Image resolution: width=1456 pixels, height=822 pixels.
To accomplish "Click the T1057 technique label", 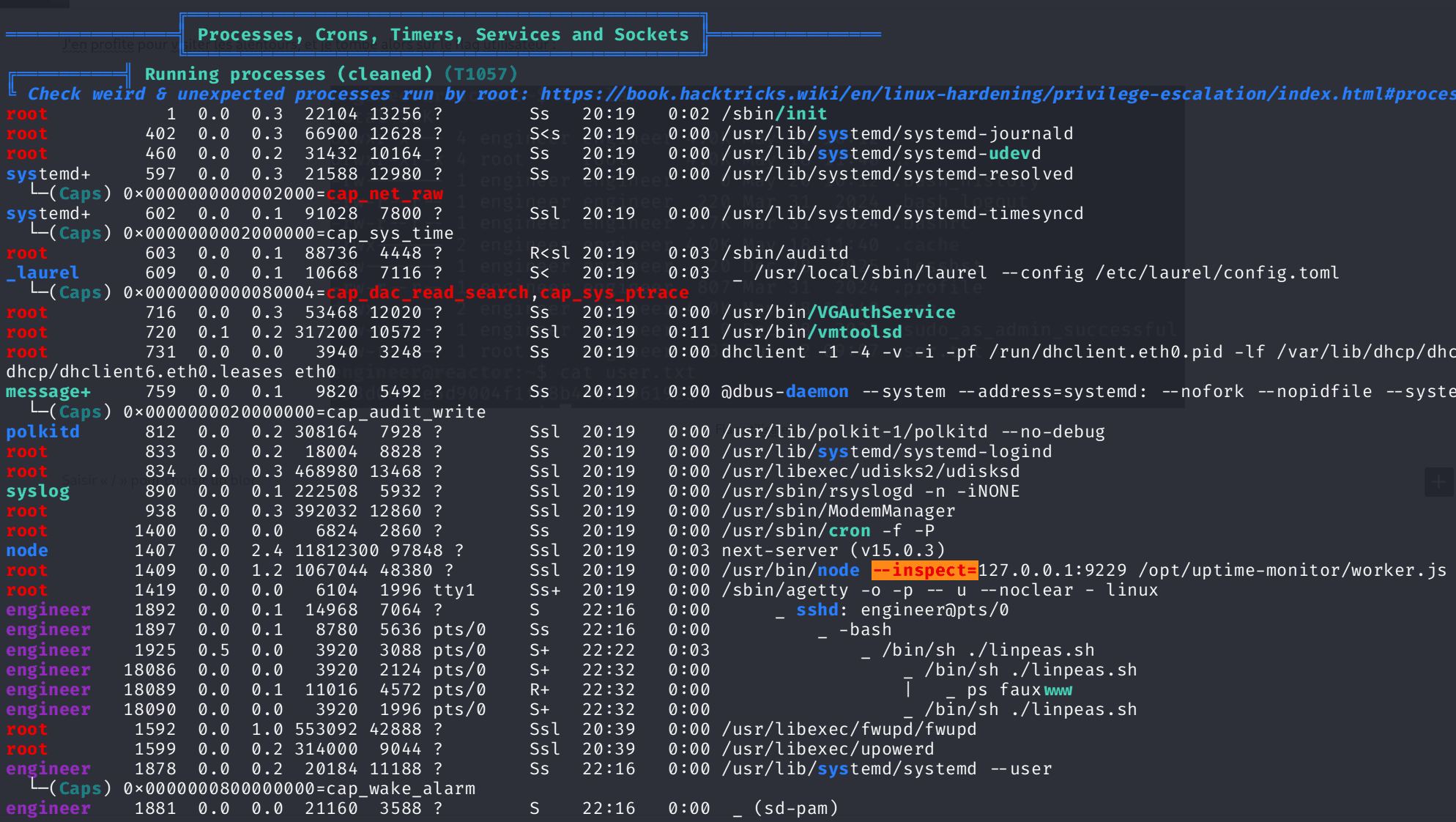I will point(480,74).
